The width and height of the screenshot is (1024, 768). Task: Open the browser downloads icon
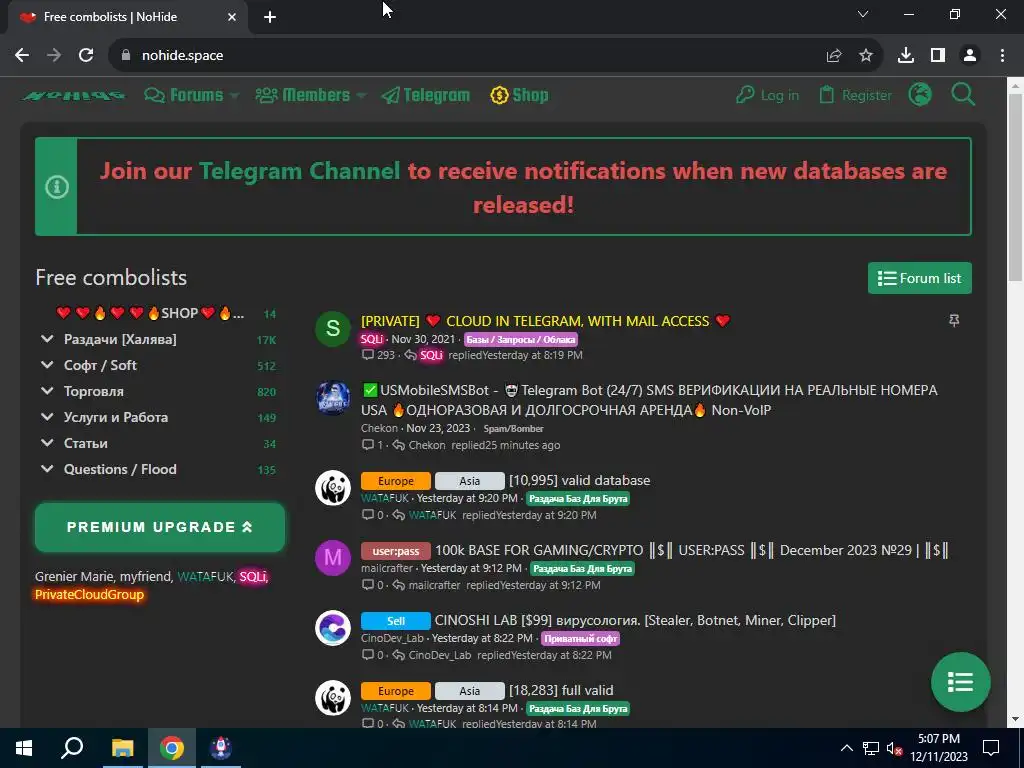tap(906, 56)
